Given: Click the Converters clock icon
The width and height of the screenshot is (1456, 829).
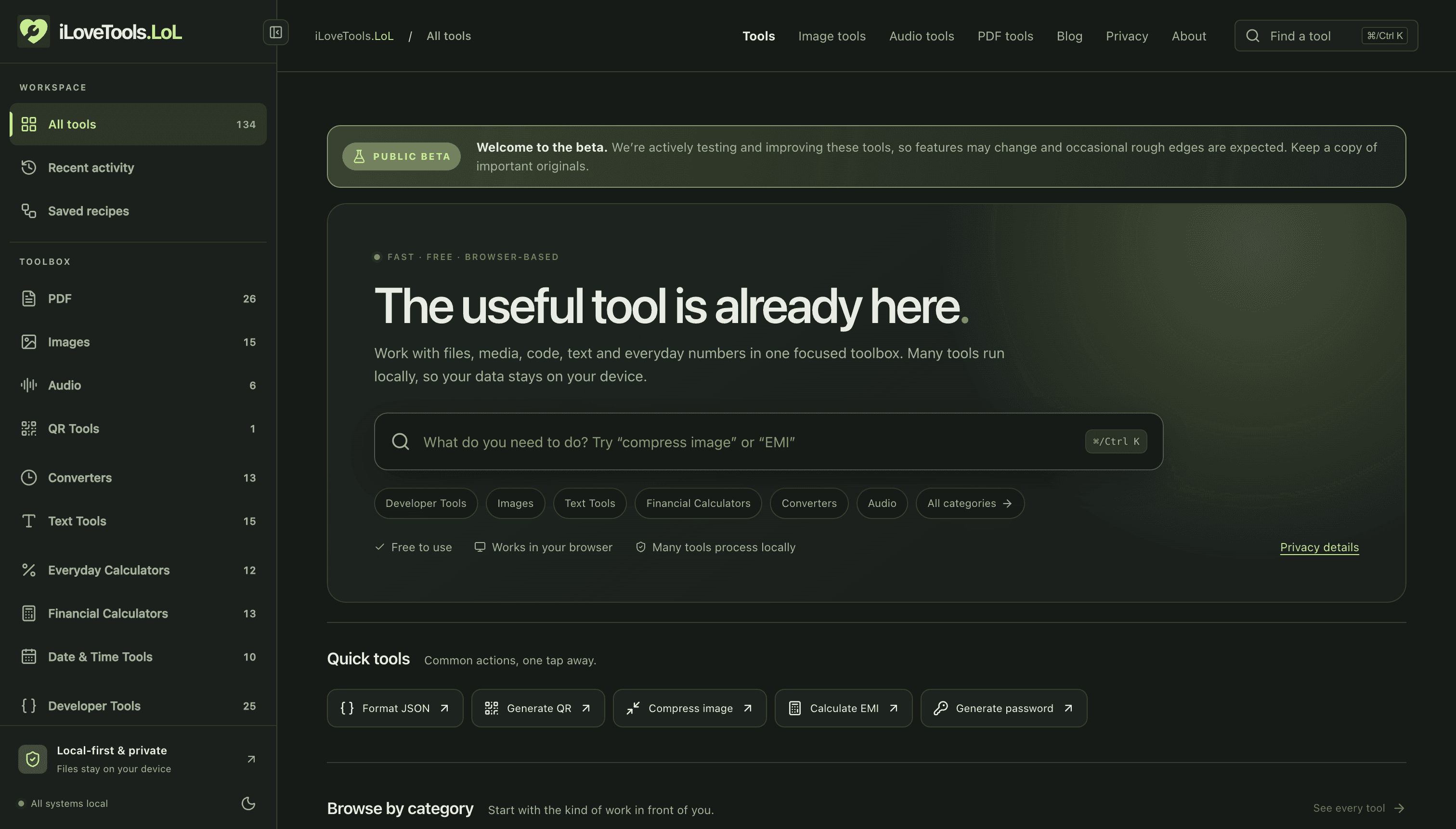Looking at the screenshot, I should [29, 477].
